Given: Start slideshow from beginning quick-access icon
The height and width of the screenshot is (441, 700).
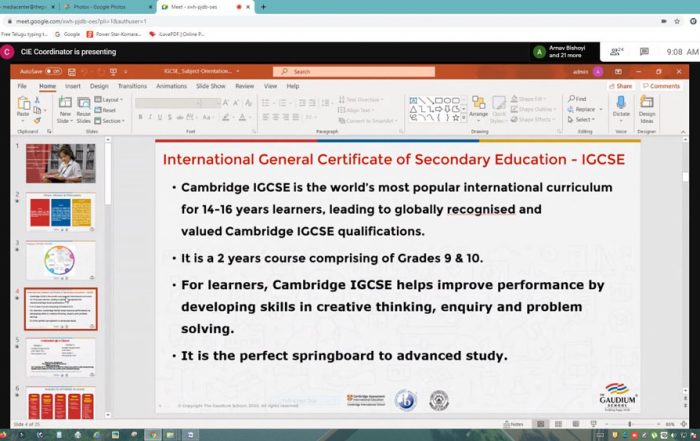Looking at the screenshot, I should (x=113, y=71).
